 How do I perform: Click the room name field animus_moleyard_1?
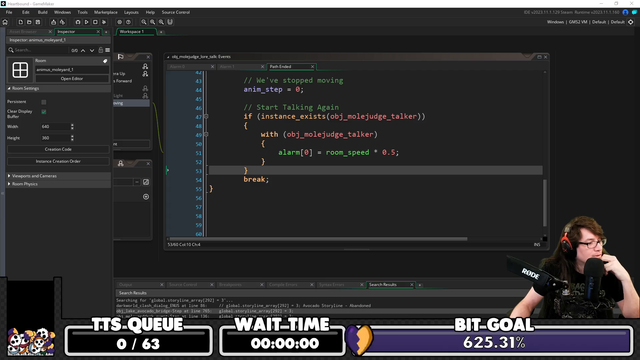pyautogui.click(x=72, y=70)
